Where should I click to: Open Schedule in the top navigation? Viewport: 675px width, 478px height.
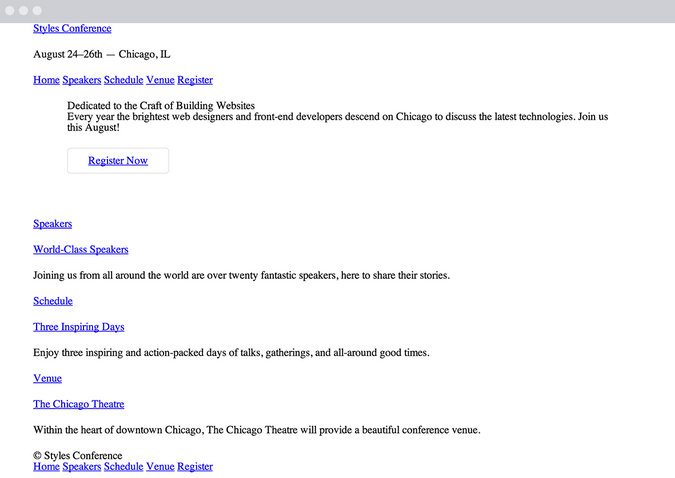coord(124,80)
